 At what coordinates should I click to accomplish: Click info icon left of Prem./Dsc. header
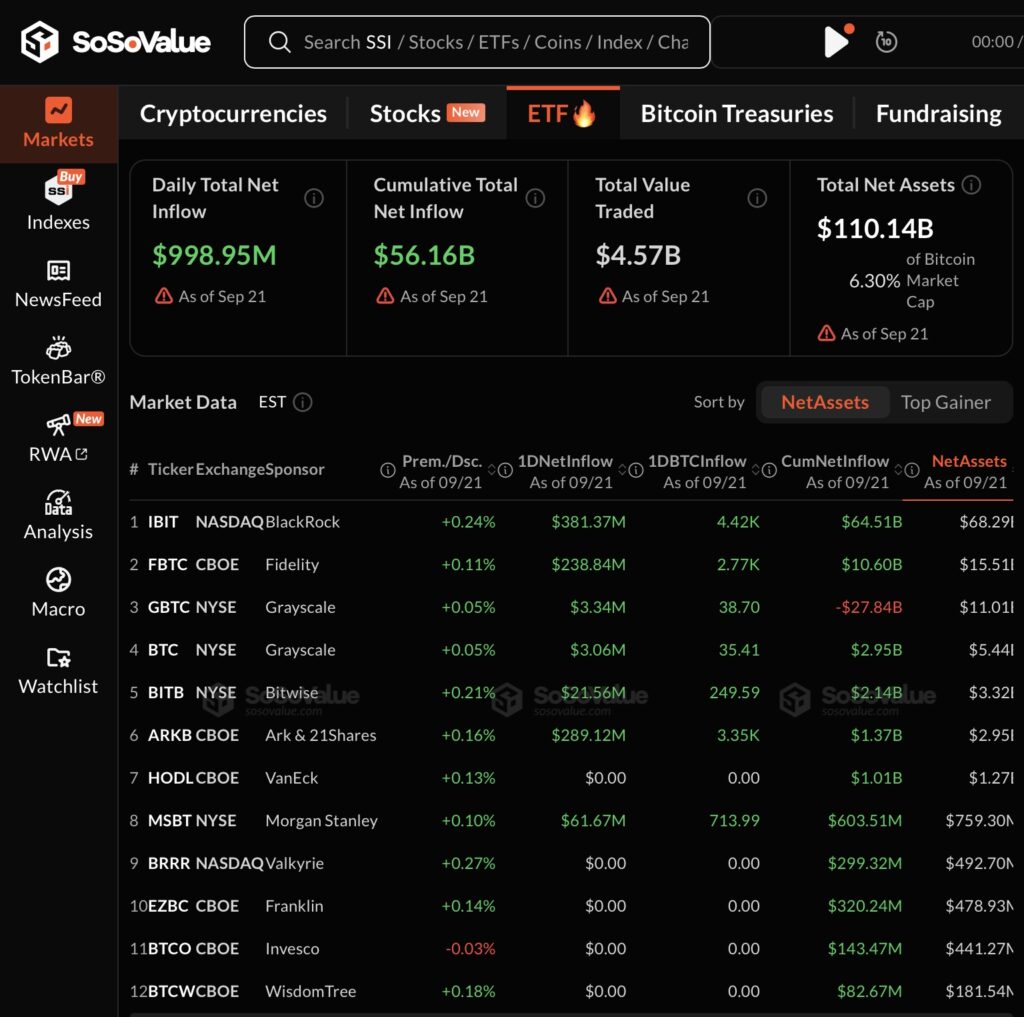coord(387,470)
